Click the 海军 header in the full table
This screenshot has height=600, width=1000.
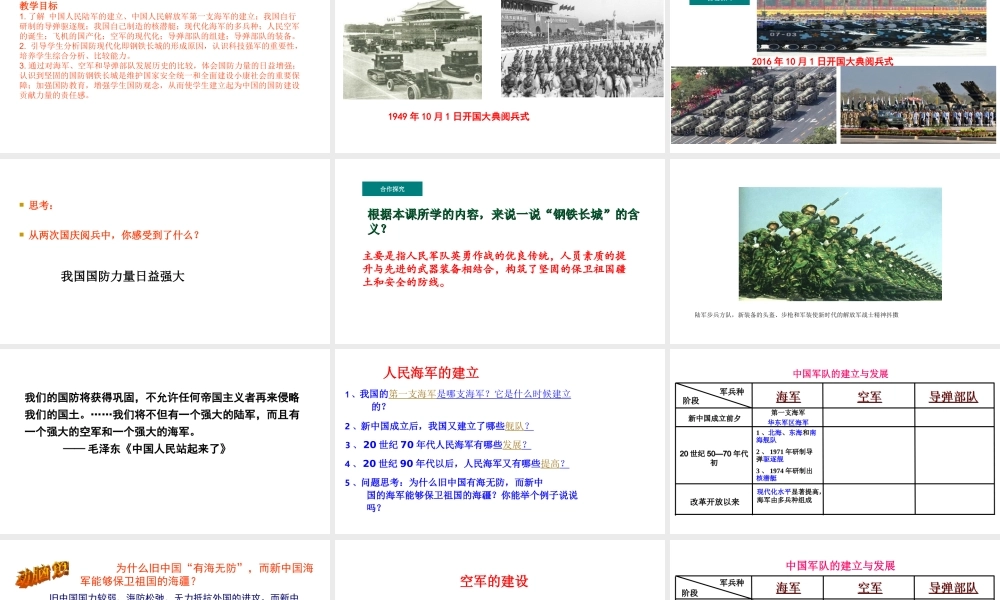pyautogui.click(x=788, y=397)
